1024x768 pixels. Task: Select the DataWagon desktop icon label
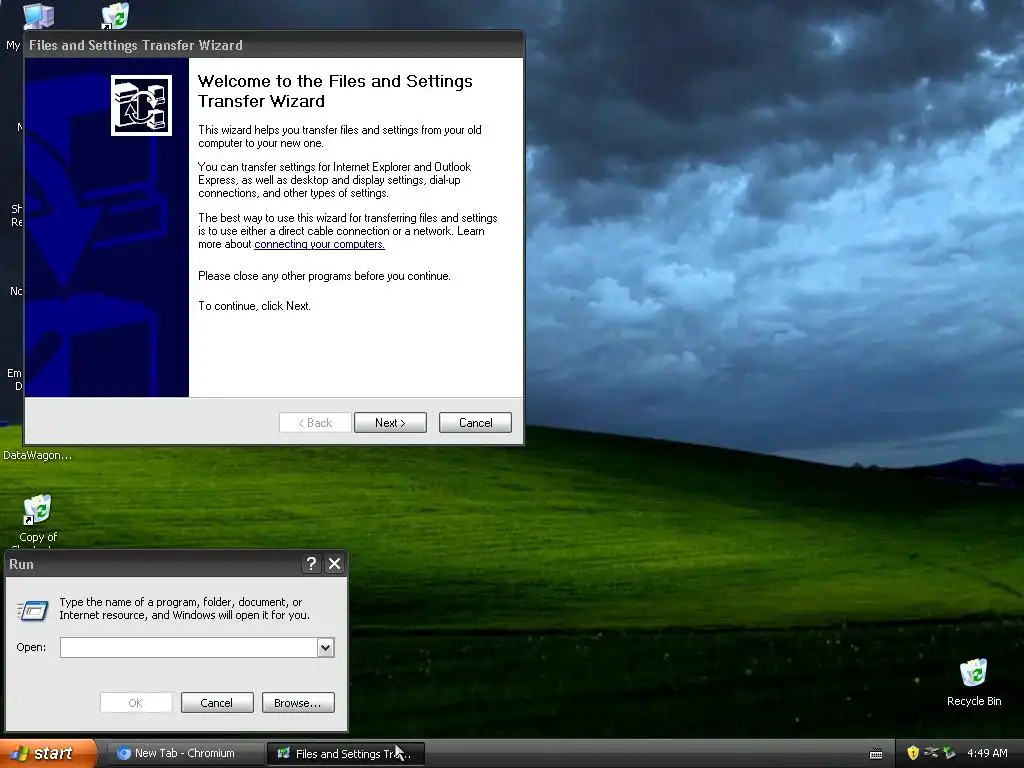coord(37,455)
